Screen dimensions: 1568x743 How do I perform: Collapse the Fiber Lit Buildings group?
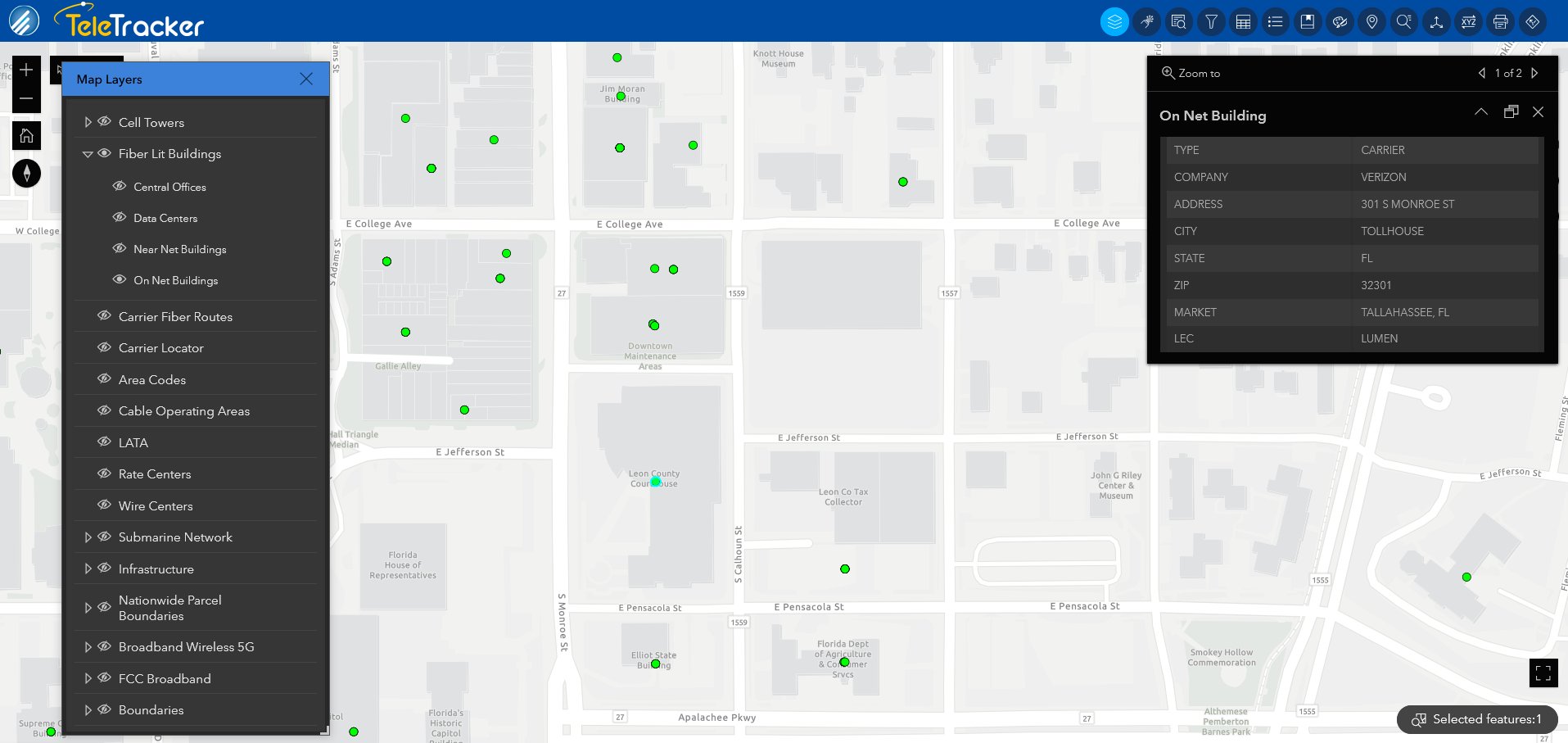click(x=88, y=153)
